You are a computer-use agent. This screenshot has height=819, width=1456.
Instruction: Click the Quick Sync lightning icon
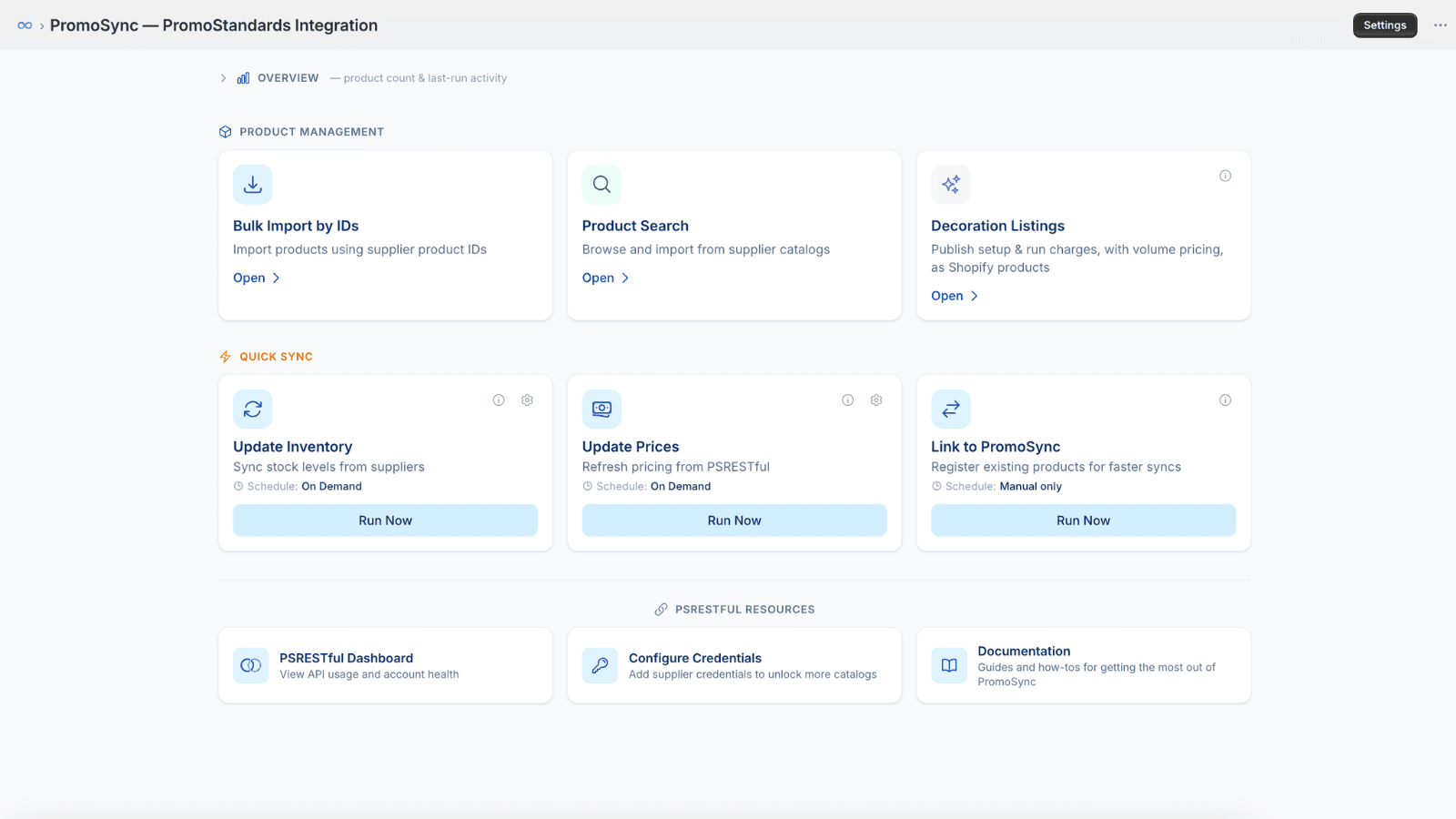tap(226, 357)
